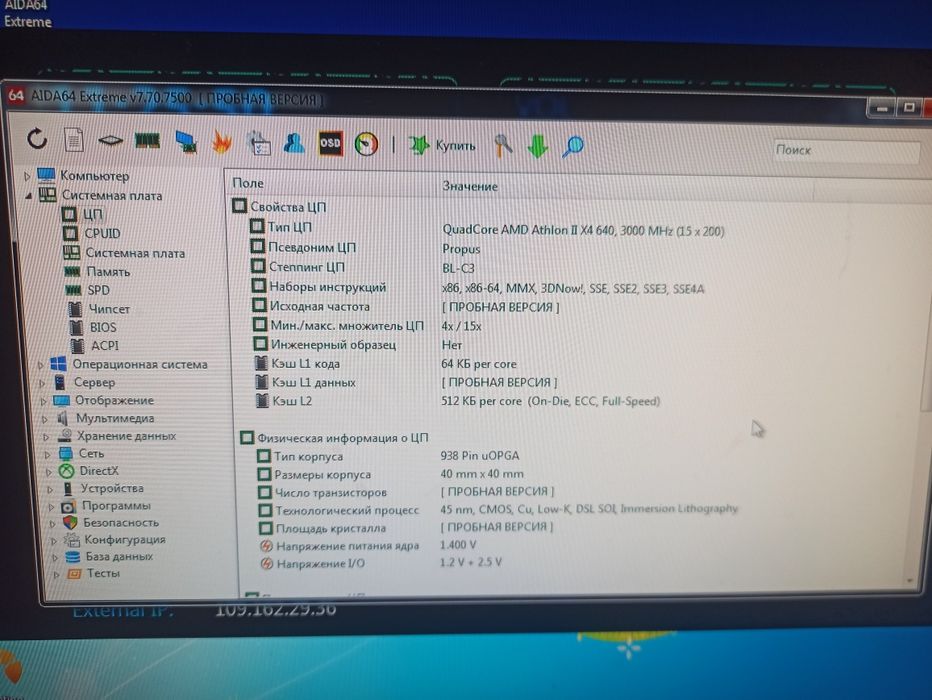Expand the DirectX node
This screenshot has height=700, width=932.
[49, 472]
